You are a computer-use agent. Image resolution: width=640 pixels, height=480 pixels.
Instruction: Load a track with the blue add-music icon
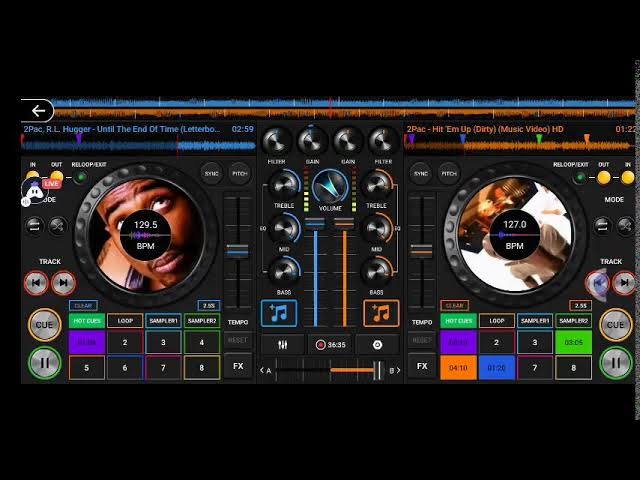279,313
